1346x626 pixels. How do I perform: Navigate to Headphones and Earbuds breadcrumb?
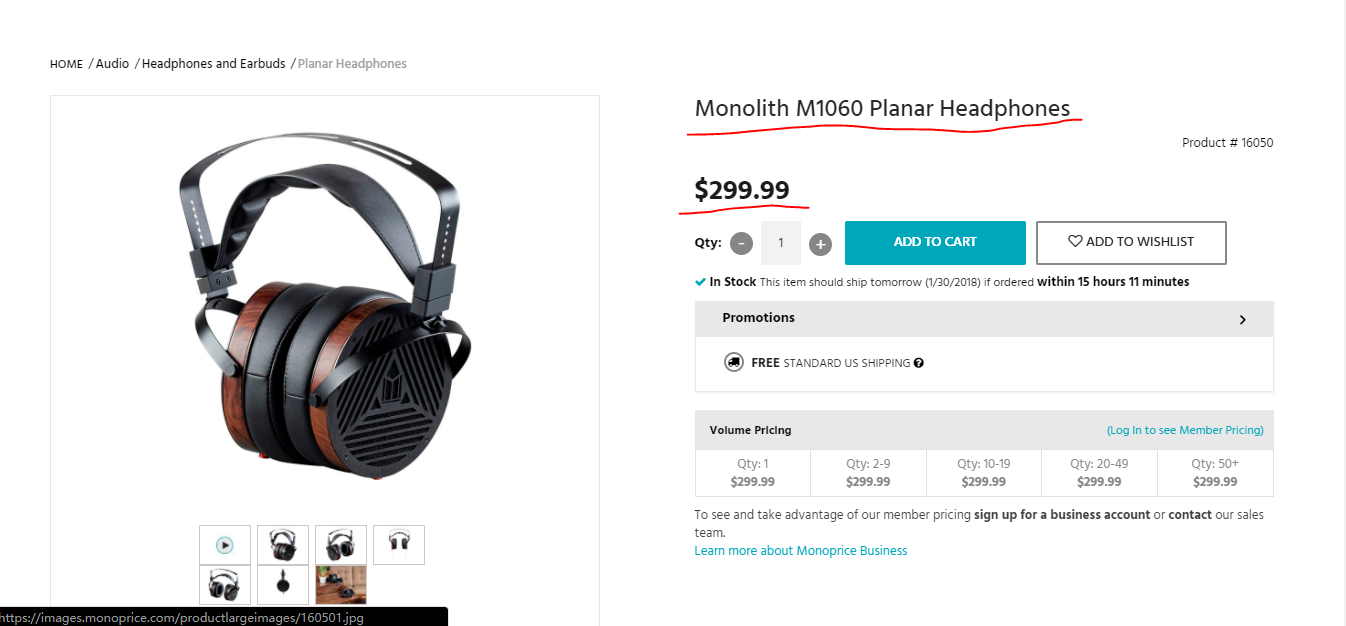(x=213, y=64)
